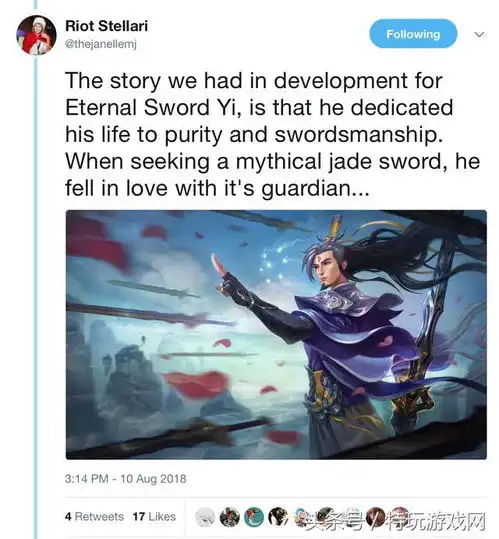Open Riot Stellari's round profile avatar

click(36, 35)
